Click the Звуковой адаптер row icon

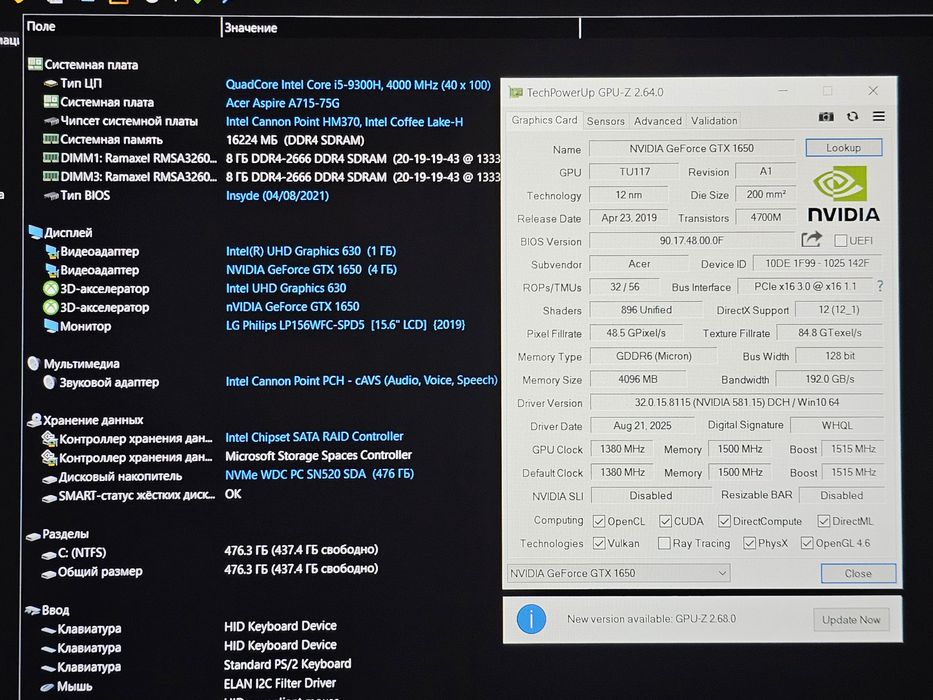49,382
